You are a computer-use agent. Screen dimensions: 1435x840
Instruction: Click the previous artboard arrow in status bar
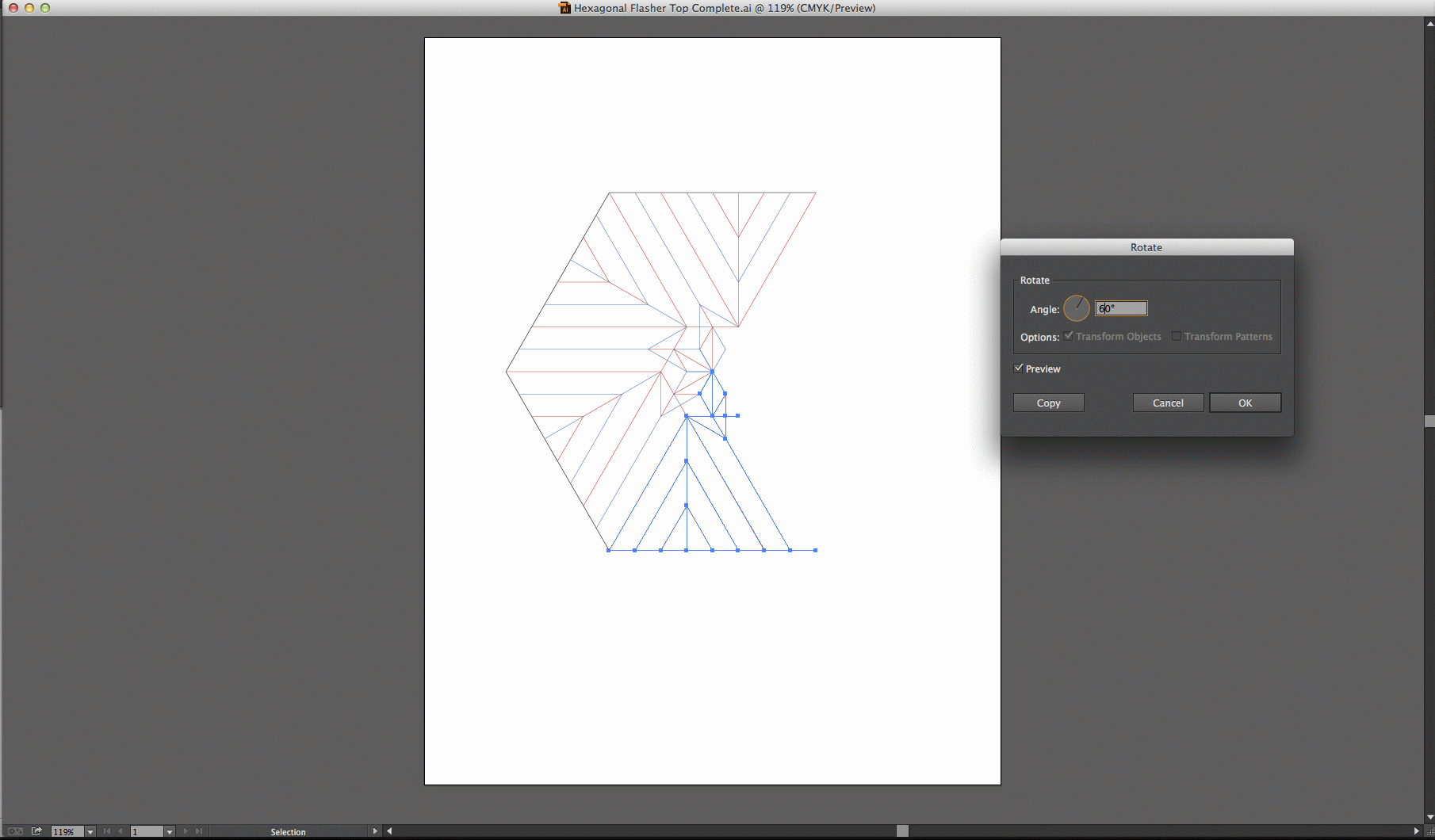point(120,830)
